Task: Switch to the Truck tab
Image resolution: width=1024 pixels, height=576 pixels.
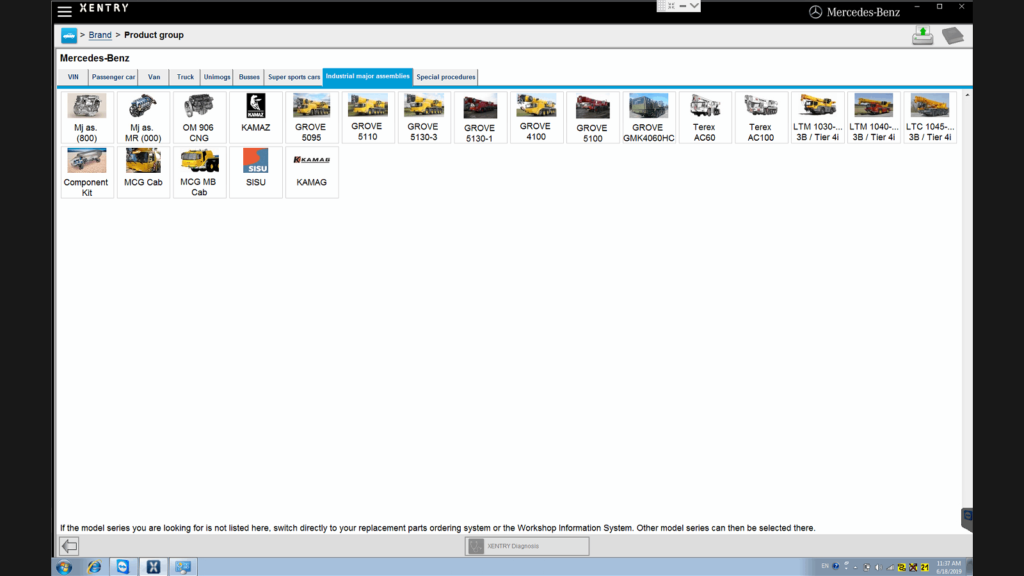Action: [185, 77]
